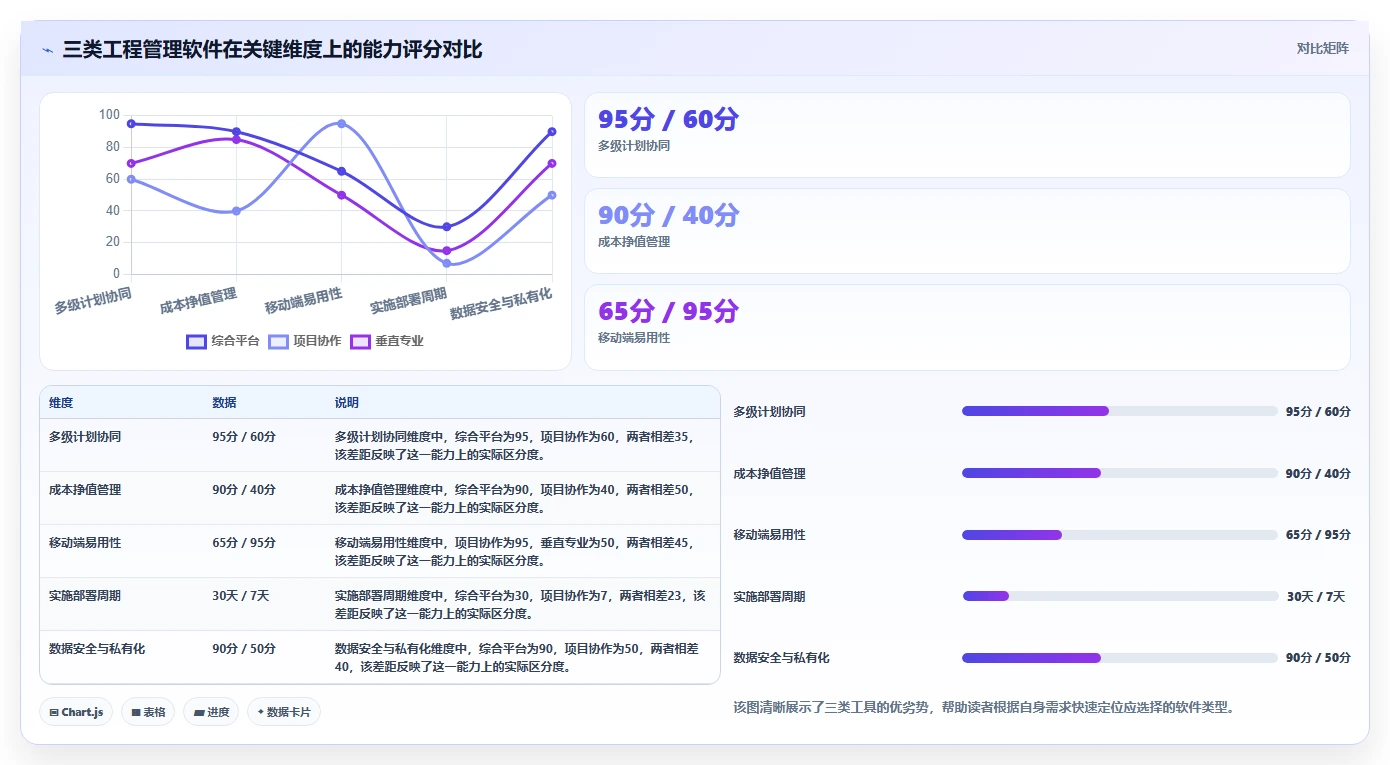Select the 65分 / 95分 data card
The height and width of the screenshot is (765, 1390).
click(967, 327)
